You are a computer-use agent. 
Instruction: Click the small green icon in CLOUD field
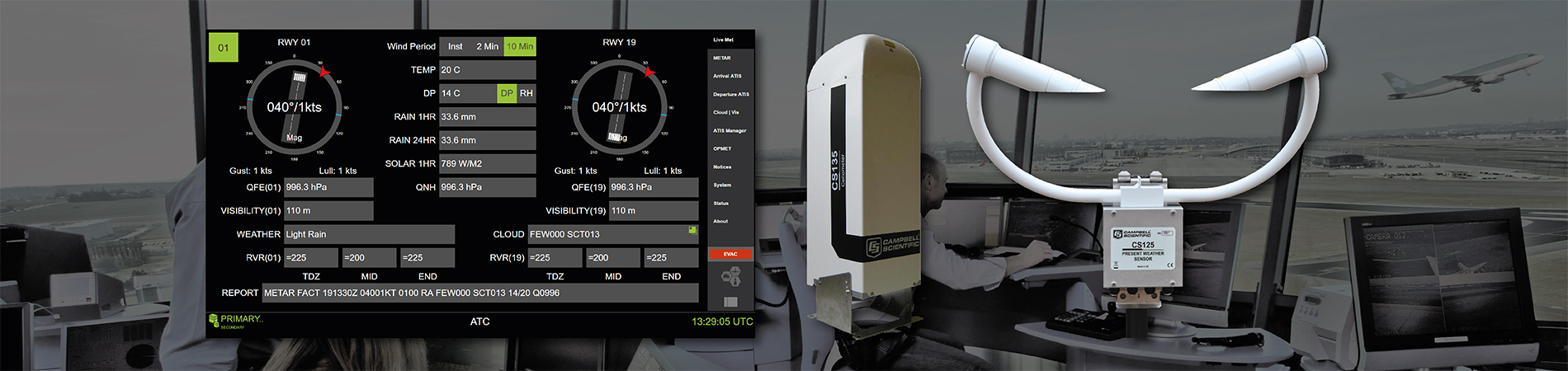pyautogui.click(x=692, y=231)
